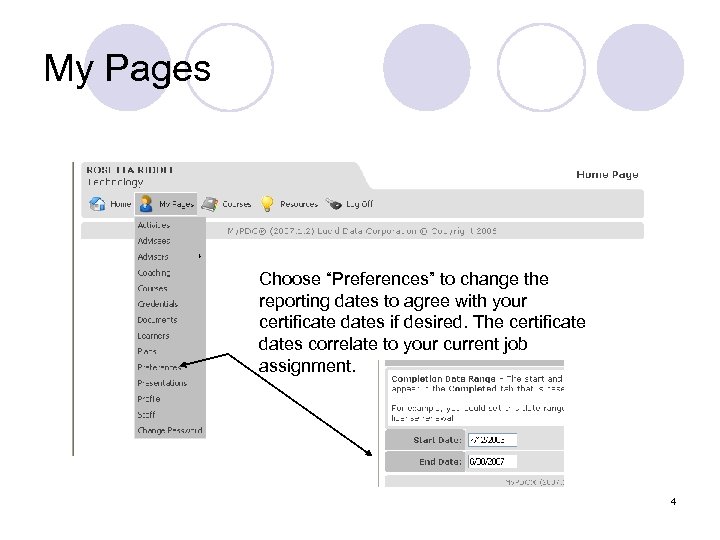Open the My Pages menu label
720x540 pixels.
coord(176,204)
